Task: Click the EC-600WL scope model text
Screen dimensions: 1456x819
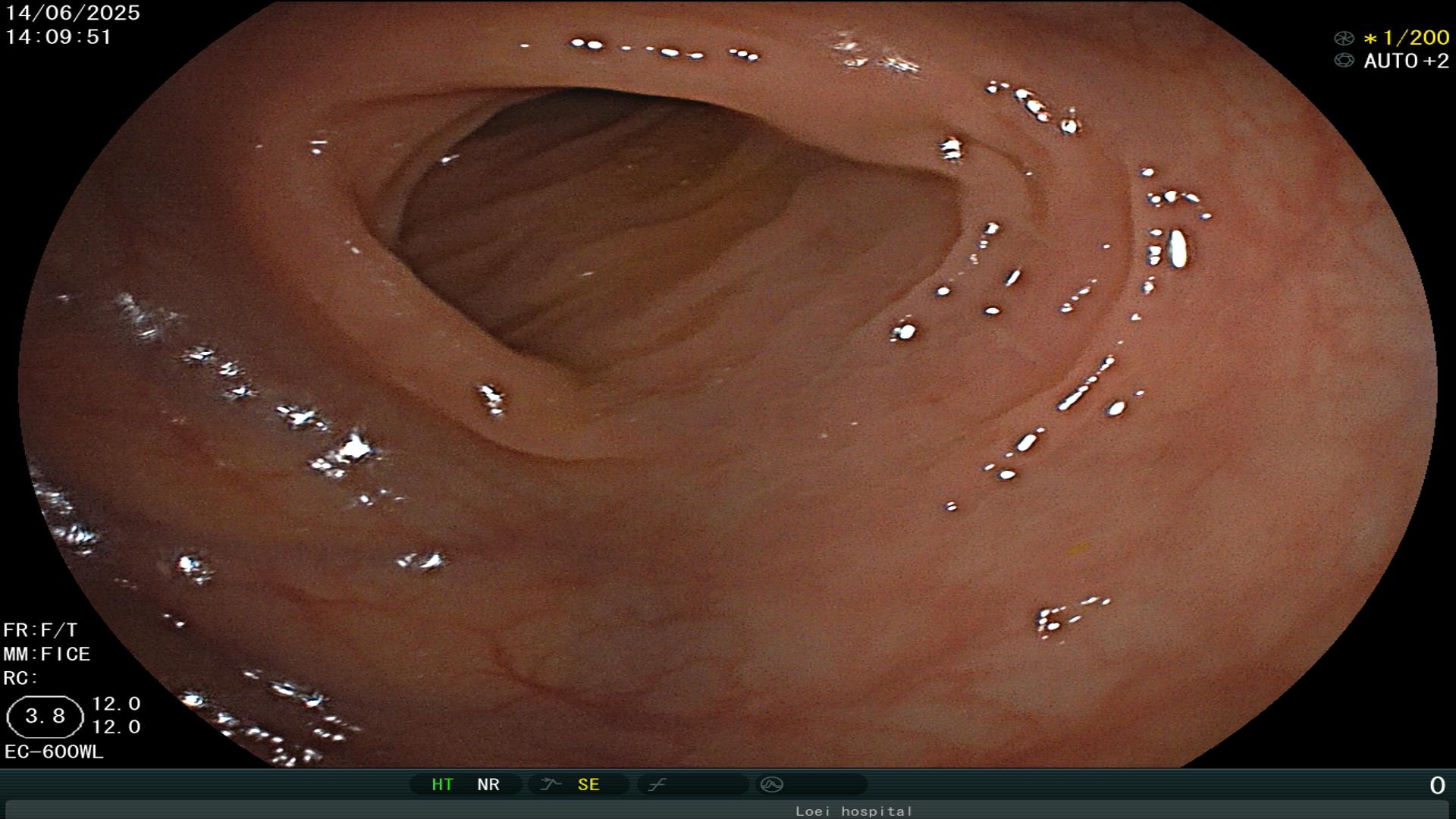Action: [54, 752]
